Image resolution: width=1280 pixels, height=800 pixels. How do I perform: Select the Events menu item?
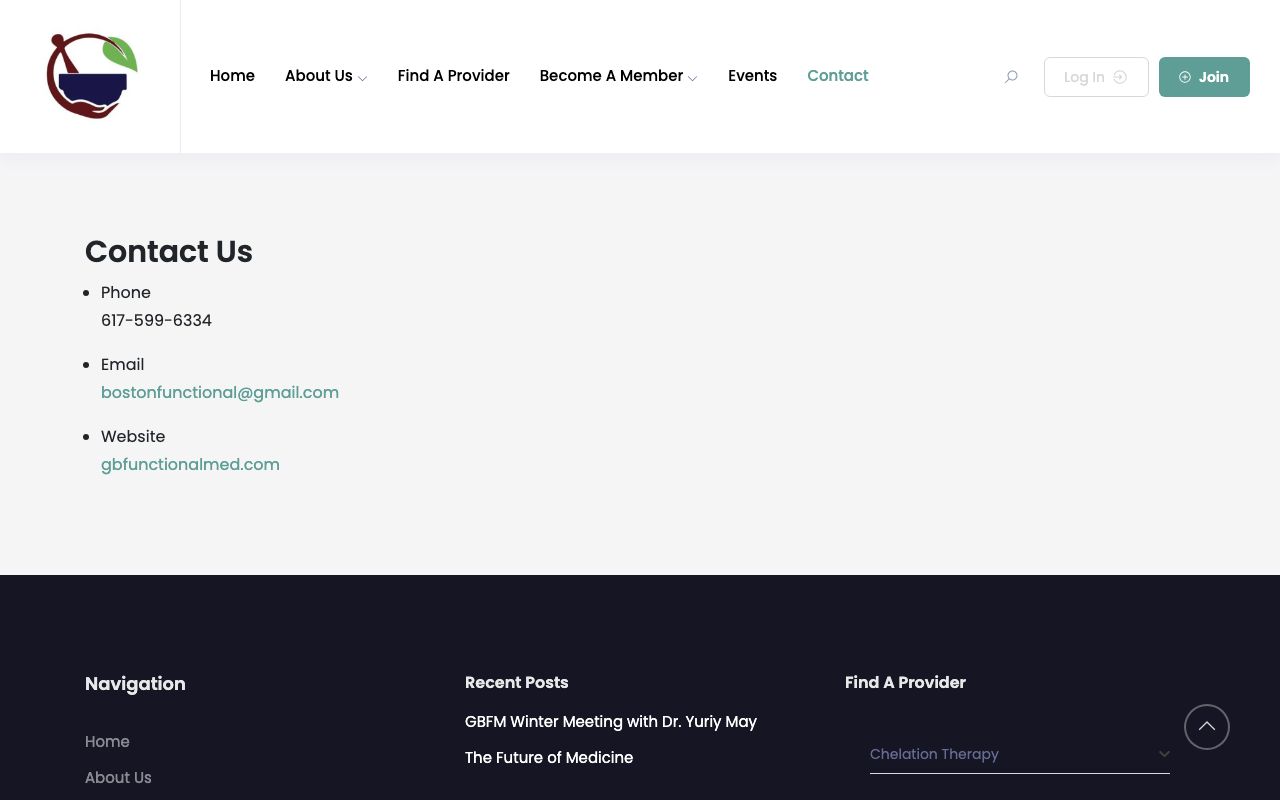(752, 76)
